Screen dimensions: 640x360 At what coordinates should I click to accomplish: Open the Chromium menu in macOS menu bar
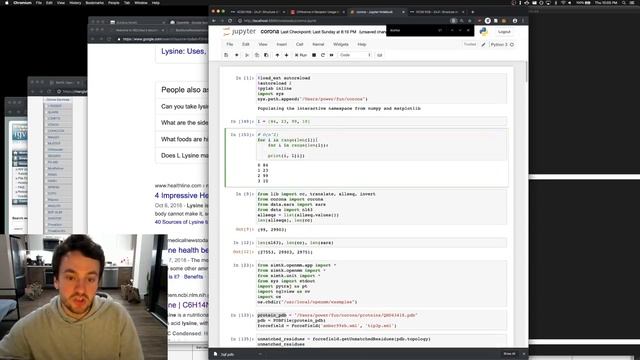tap(22, 3)
